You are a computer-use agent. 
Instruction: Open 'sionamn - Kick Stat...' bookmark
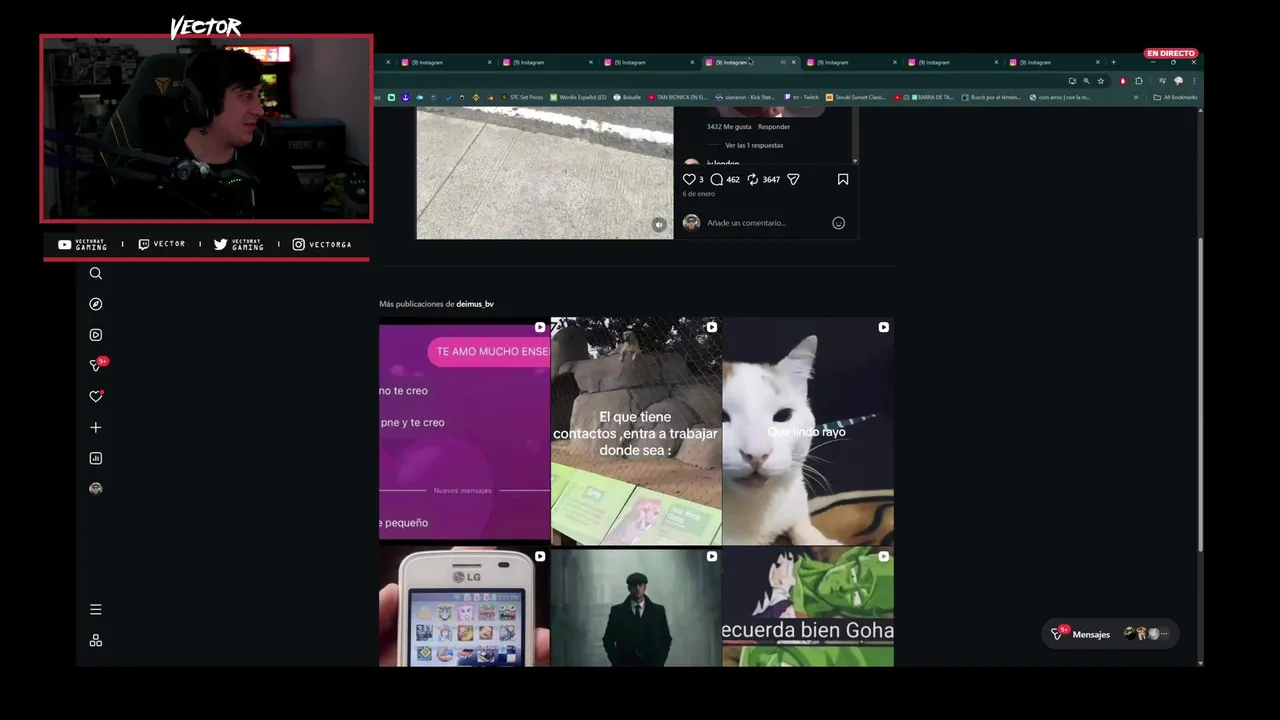[x=745, y=97]
